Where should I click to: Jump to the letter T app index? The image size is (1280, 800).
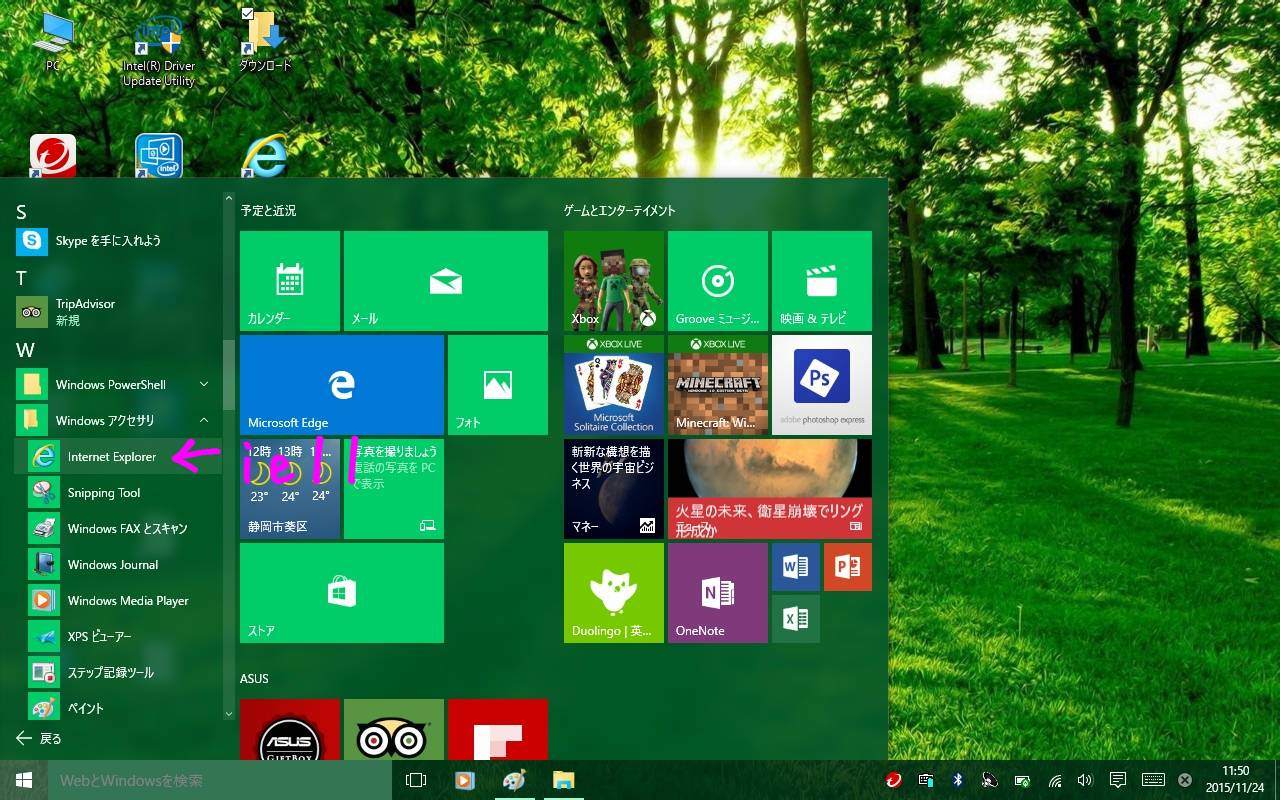[22, 279]
